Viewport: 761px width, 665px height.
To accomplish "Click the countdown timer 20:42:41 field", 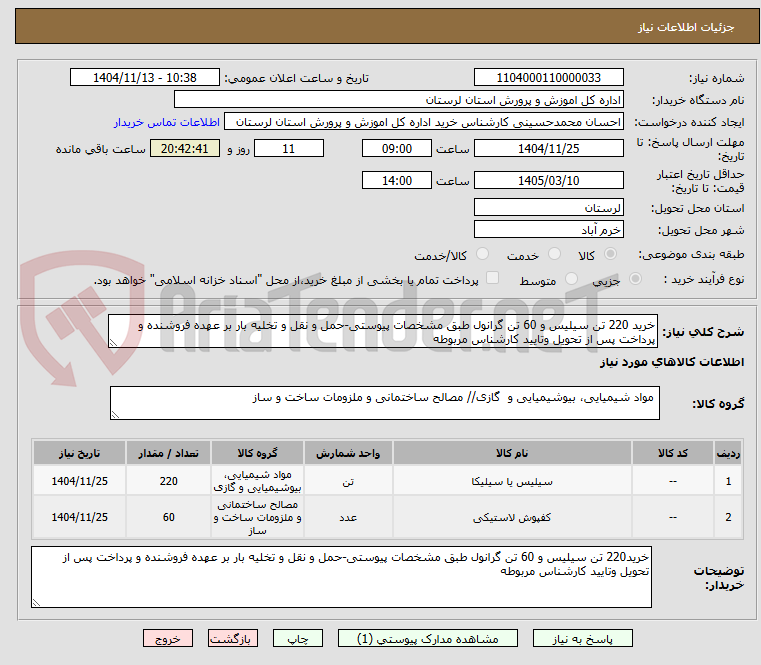I will 184,149.
